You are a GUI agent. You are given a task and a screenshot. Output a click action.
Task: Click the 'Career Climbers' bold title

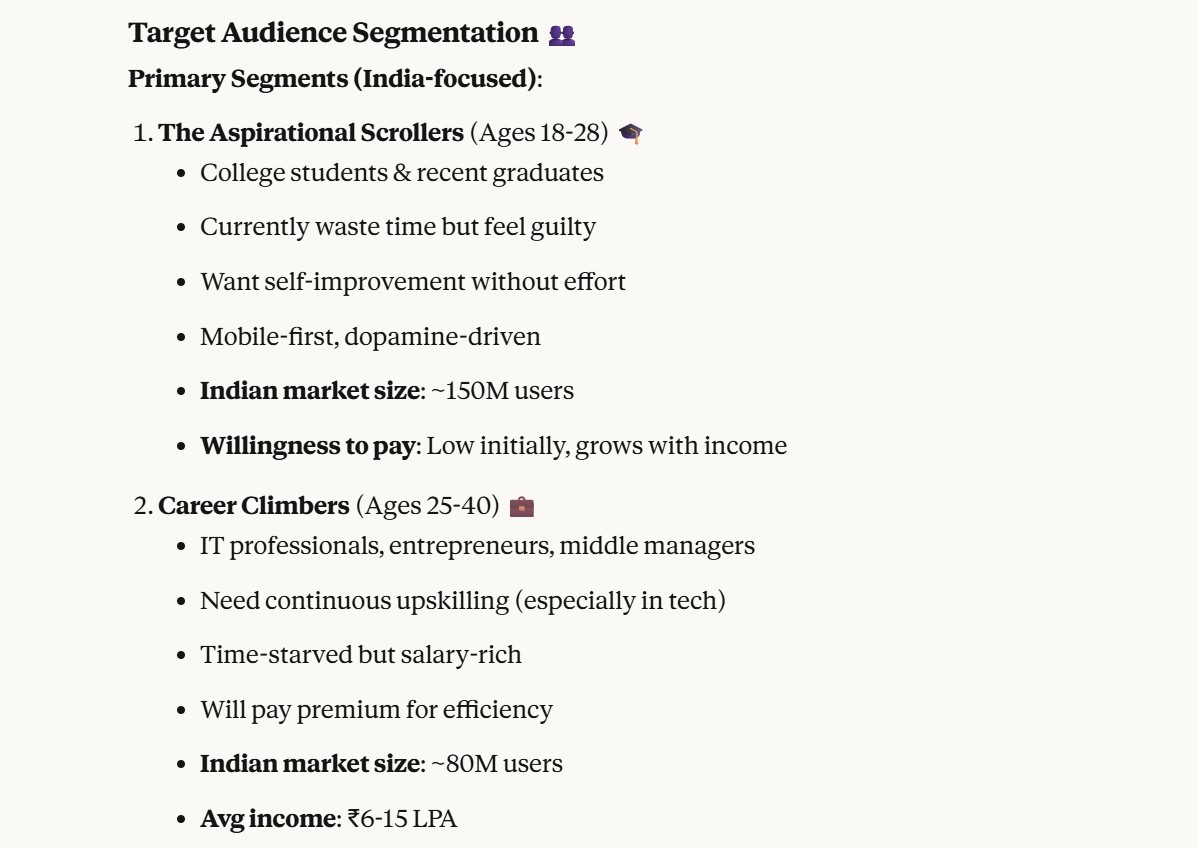253,506
